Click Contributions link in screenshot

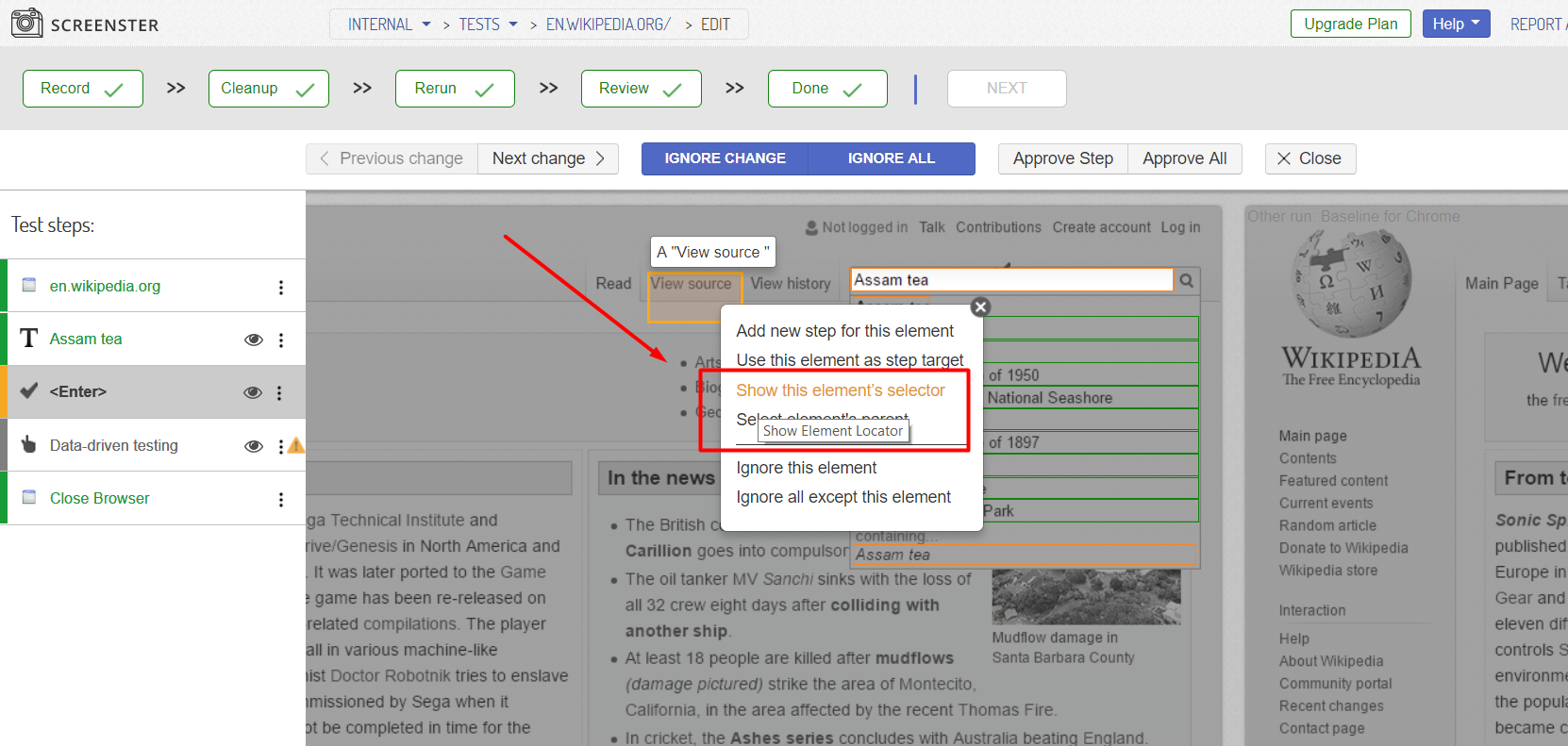998,227
